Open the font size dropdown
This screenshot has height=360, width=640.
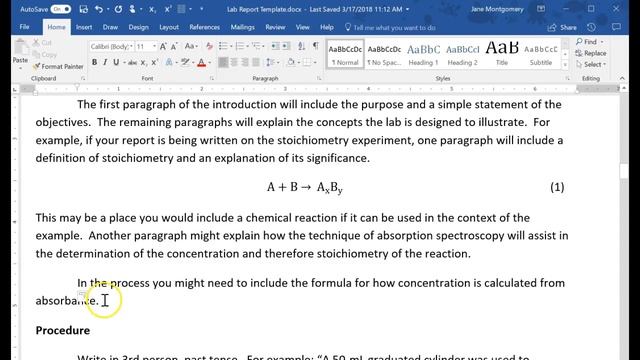point(154,47)
